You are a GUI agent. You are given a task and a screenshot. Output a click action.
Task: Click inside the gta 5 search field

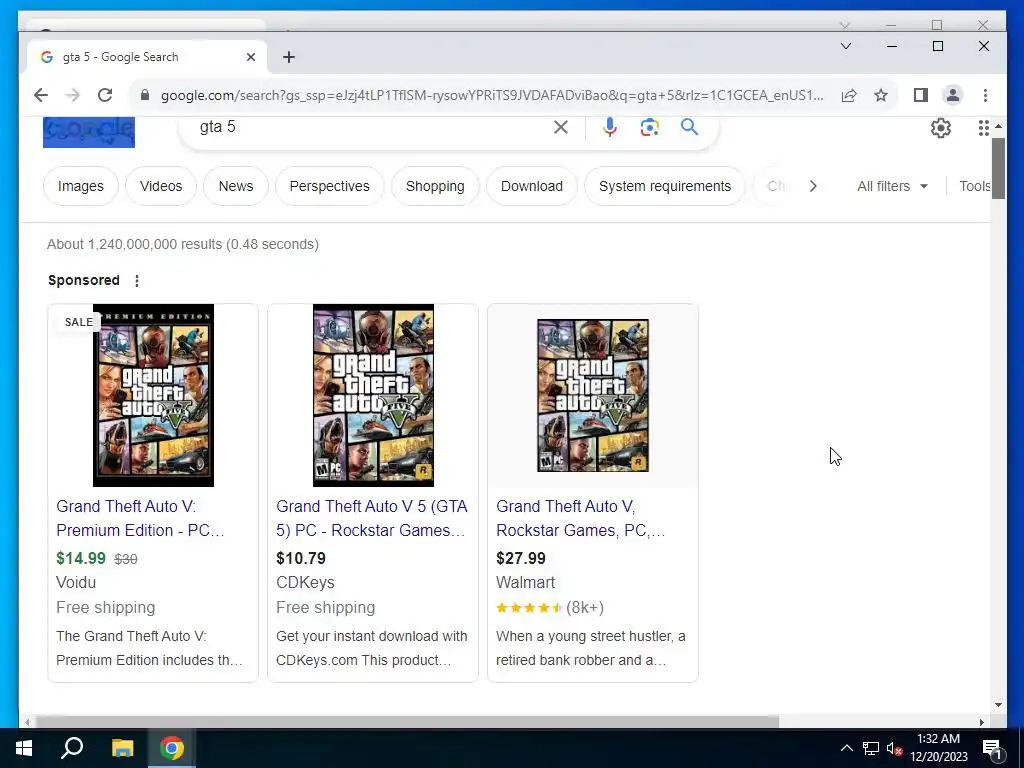(372, 127)
